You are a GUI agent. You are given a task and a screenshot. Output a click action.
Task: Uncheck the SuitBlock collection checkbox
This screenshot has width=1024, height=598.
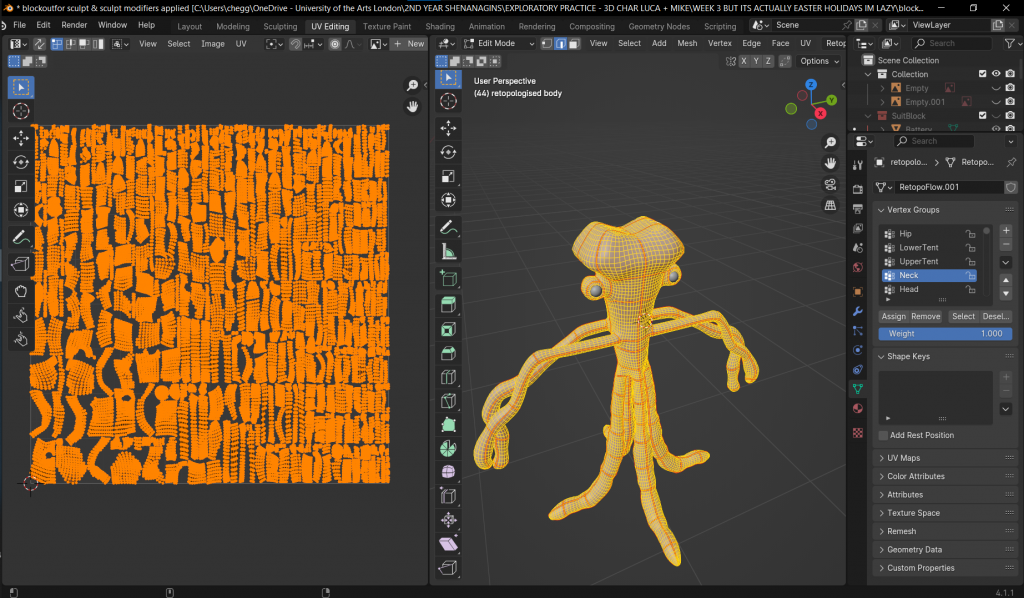point(982,116)
